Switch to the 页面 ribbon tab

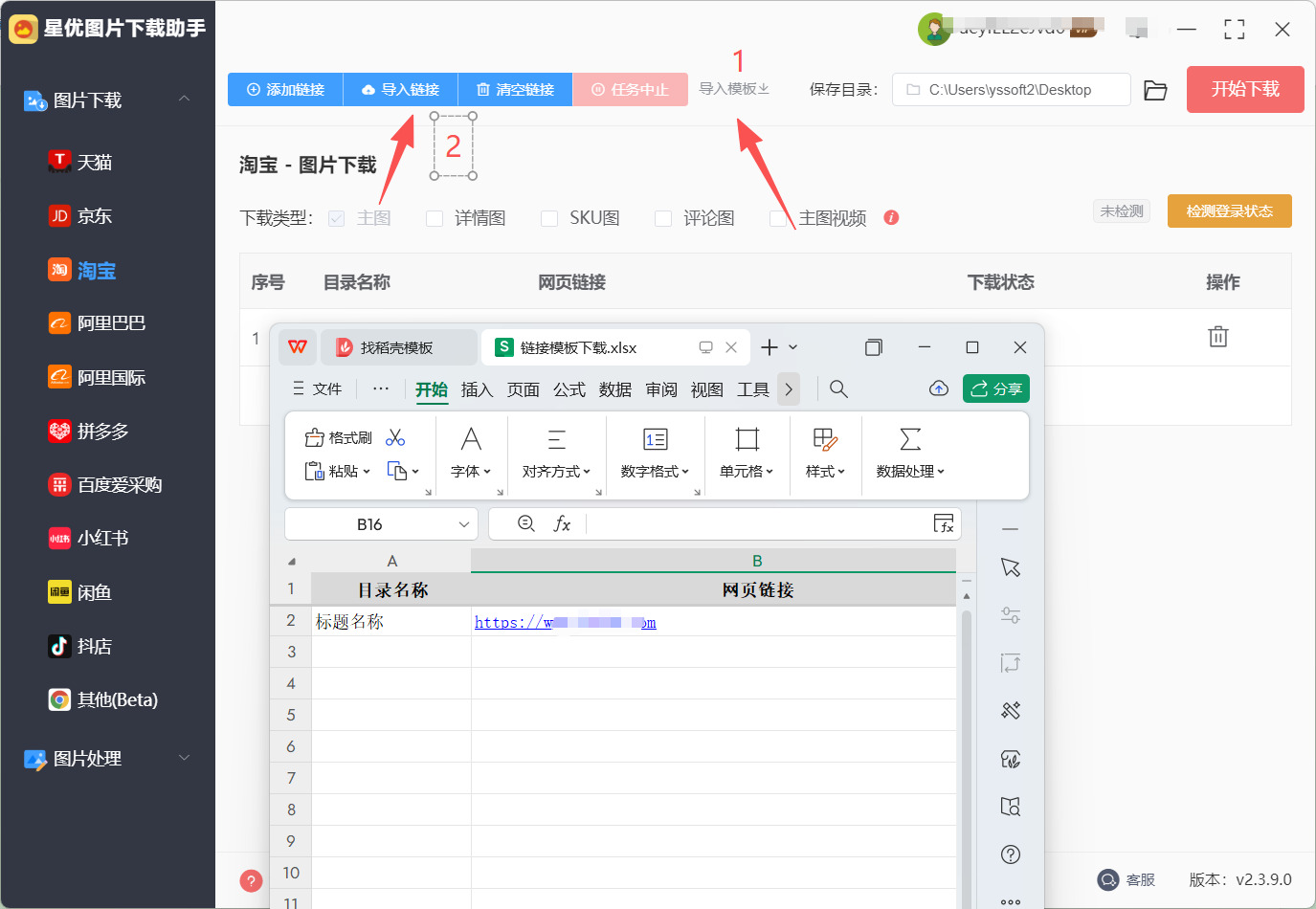click(x=523, y=389)
